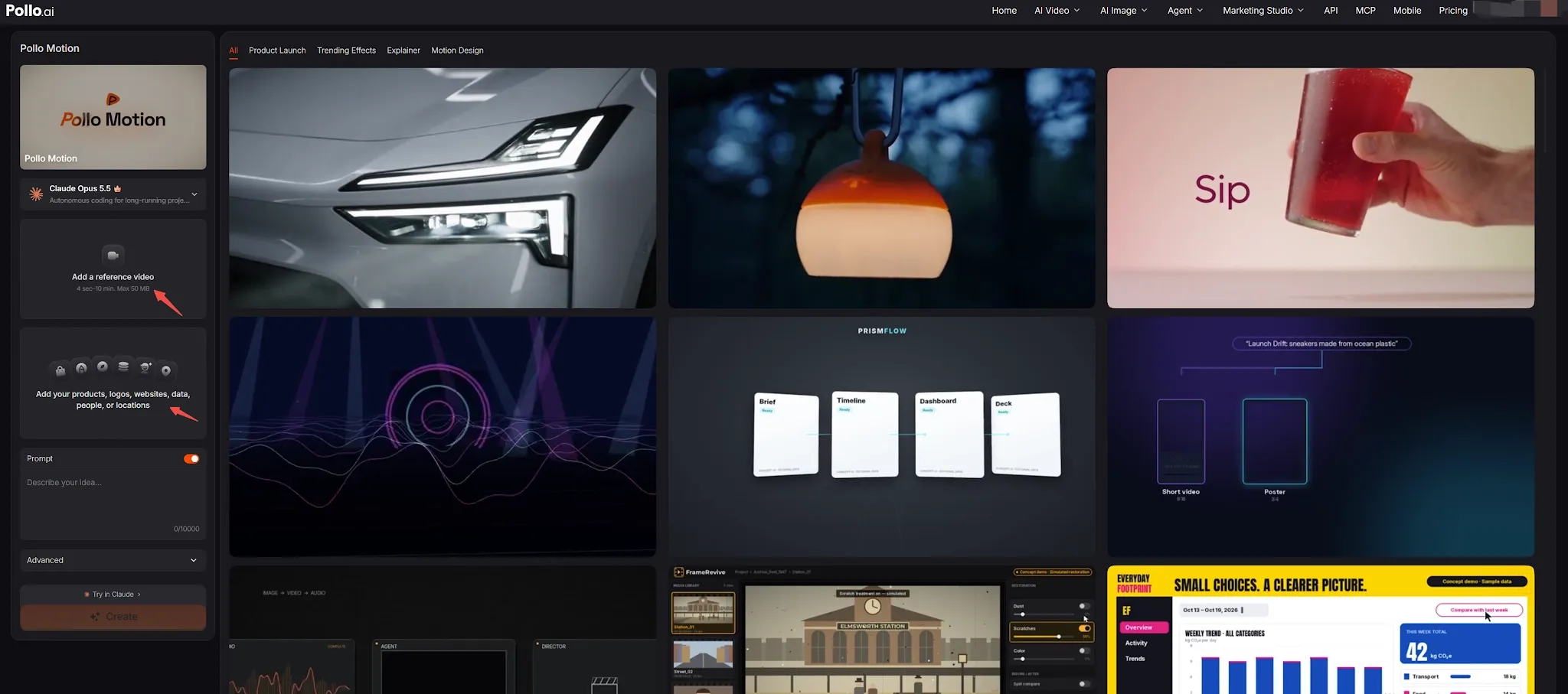1568x694 pixels.
Task: Click the video camera icon for reference video
Action: [113, 255]
